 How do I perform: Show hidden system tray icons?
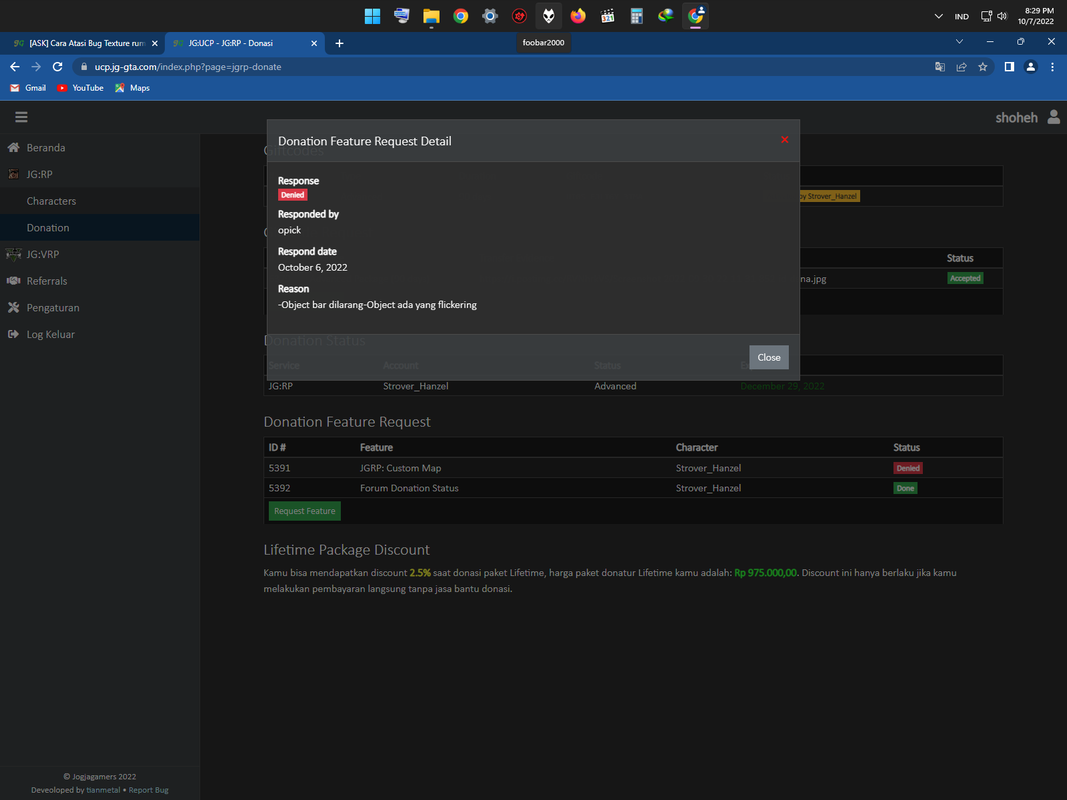click(x=938, y=16)
